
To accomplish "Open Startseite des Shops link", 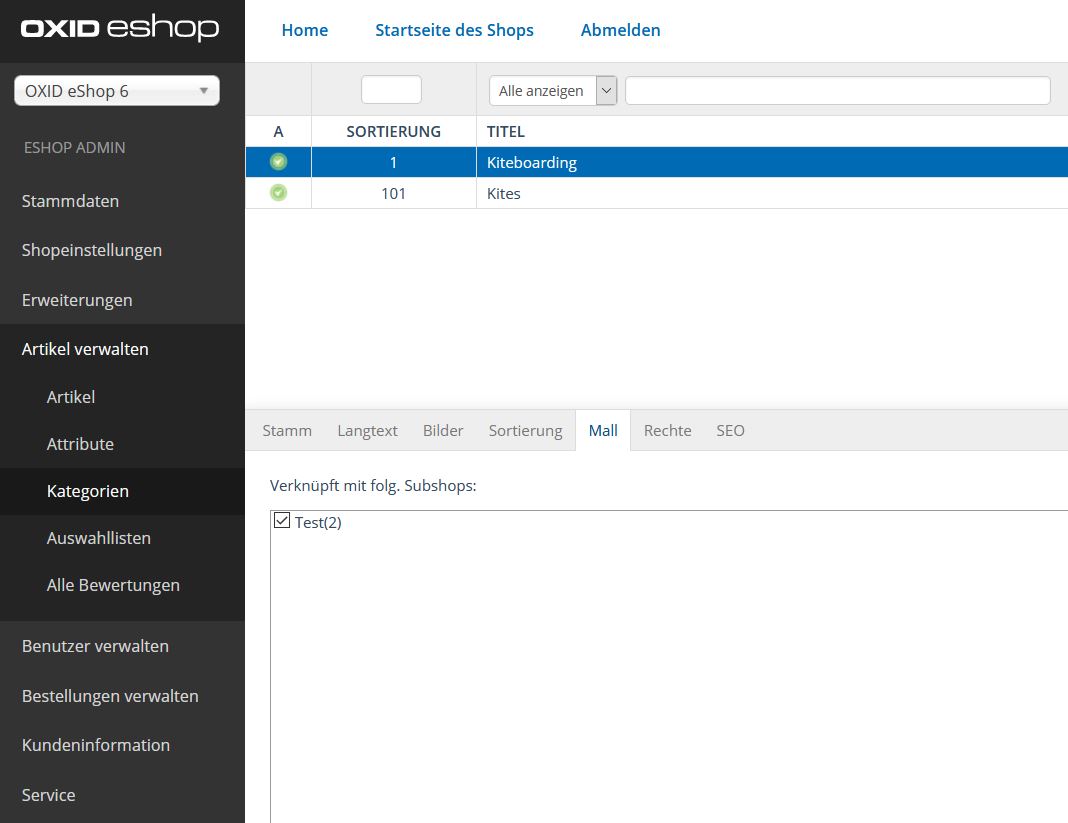I will coord(454,30).
